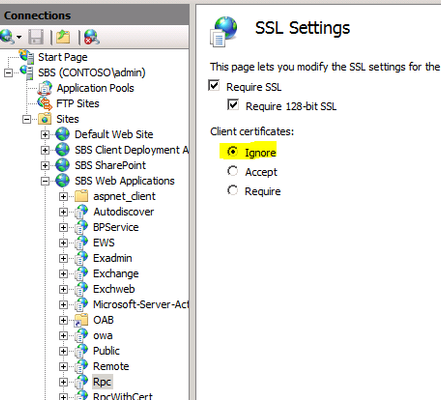Image resolution: width=441 pixels, height=400 pixels.
Task: Toggle the Require 128-bit SSL checkbox
Action: coord(233,105)
